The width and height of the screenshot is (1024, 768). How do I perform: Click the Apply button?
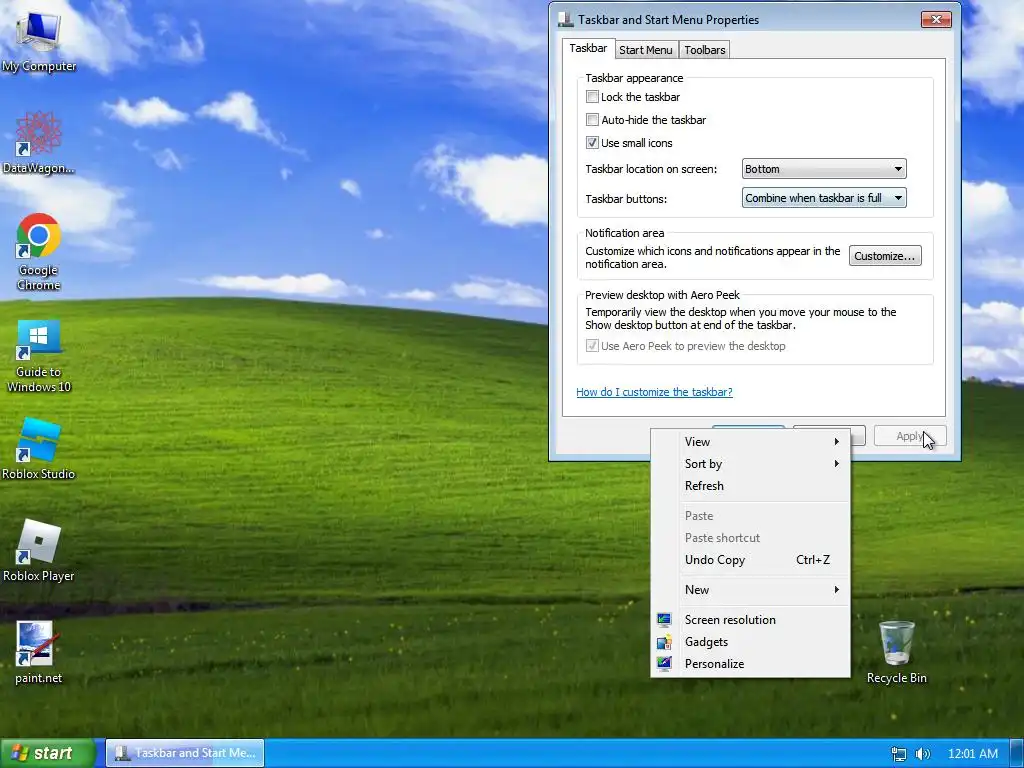pos(909,436)
